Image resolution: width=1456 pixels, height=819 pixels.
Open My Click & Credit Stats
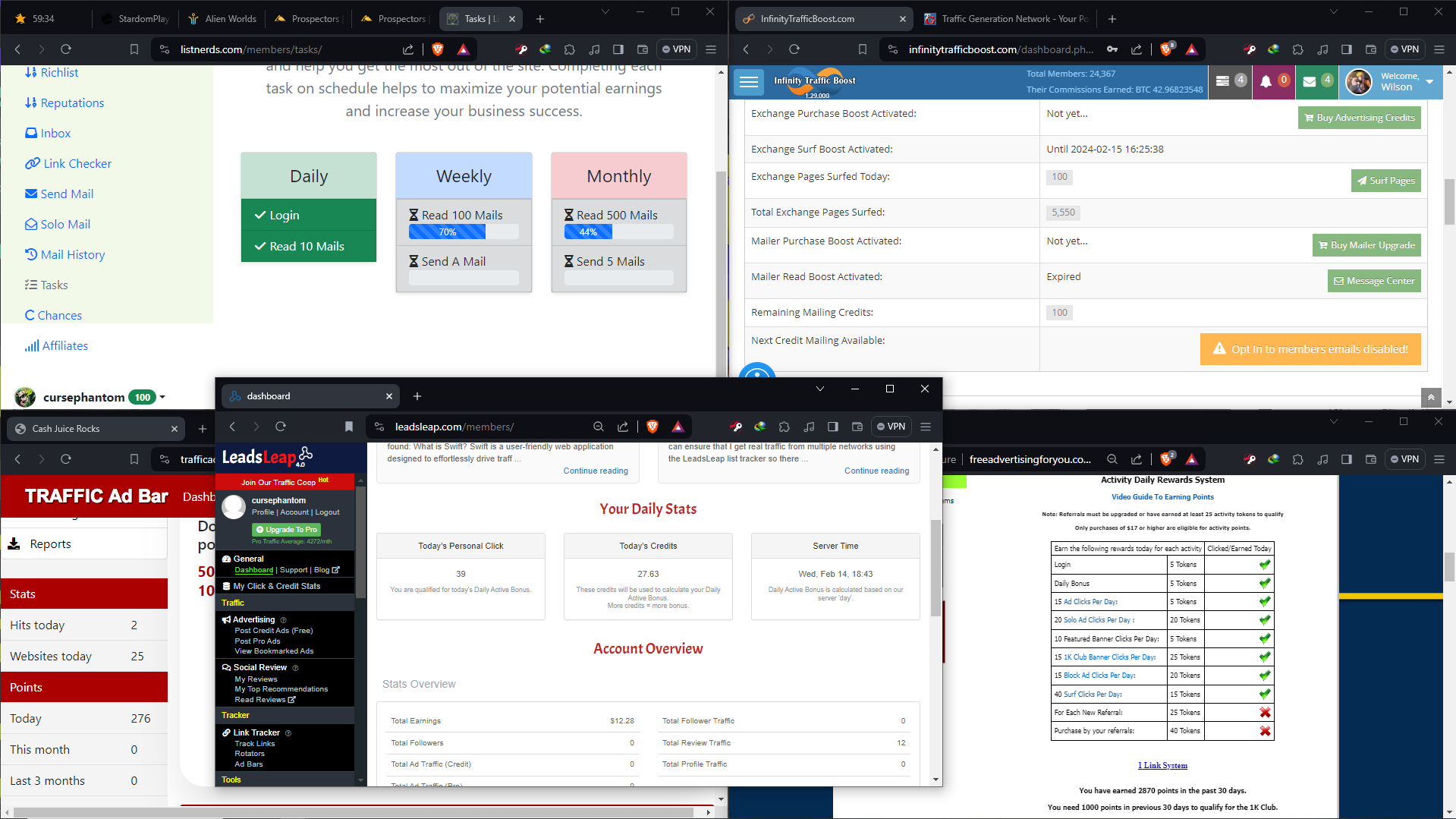point(276,586)
